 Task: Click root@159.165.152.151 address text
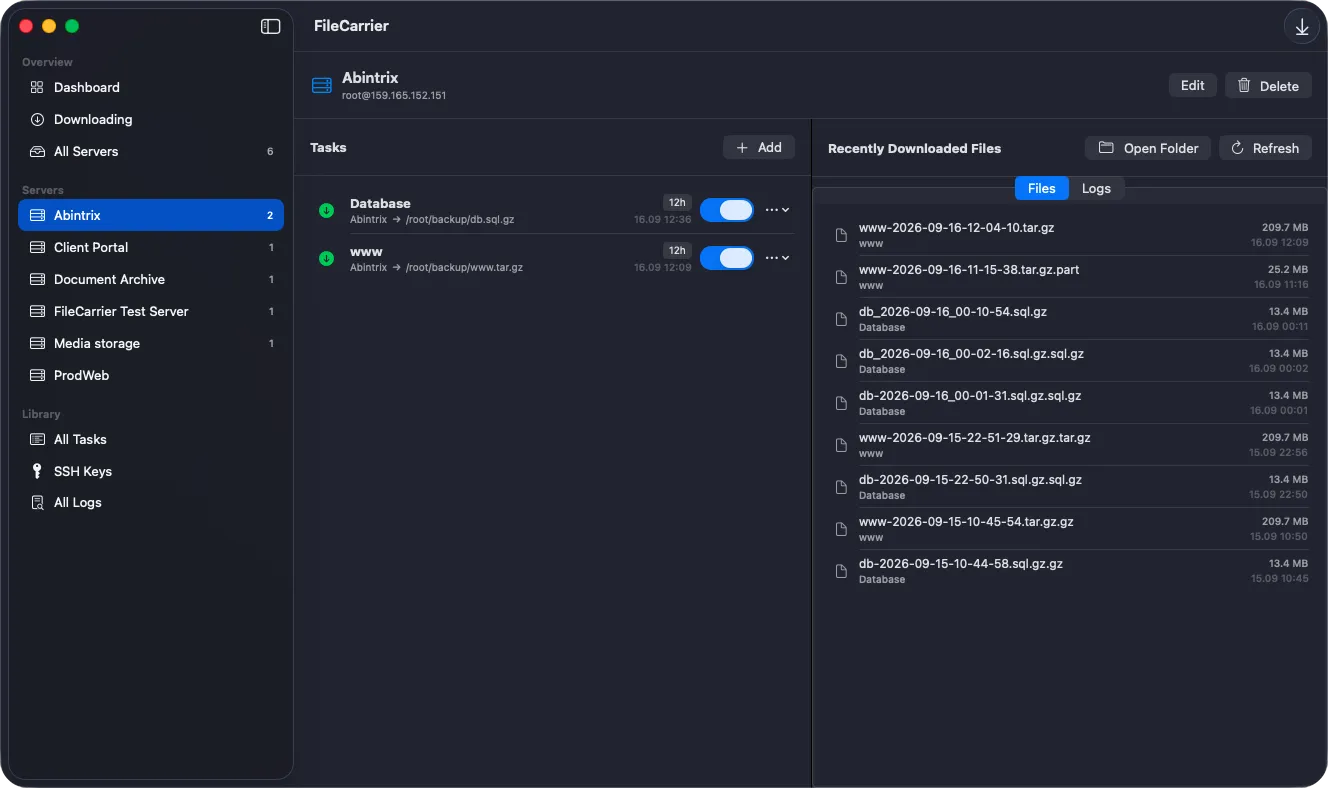(394, 96)
